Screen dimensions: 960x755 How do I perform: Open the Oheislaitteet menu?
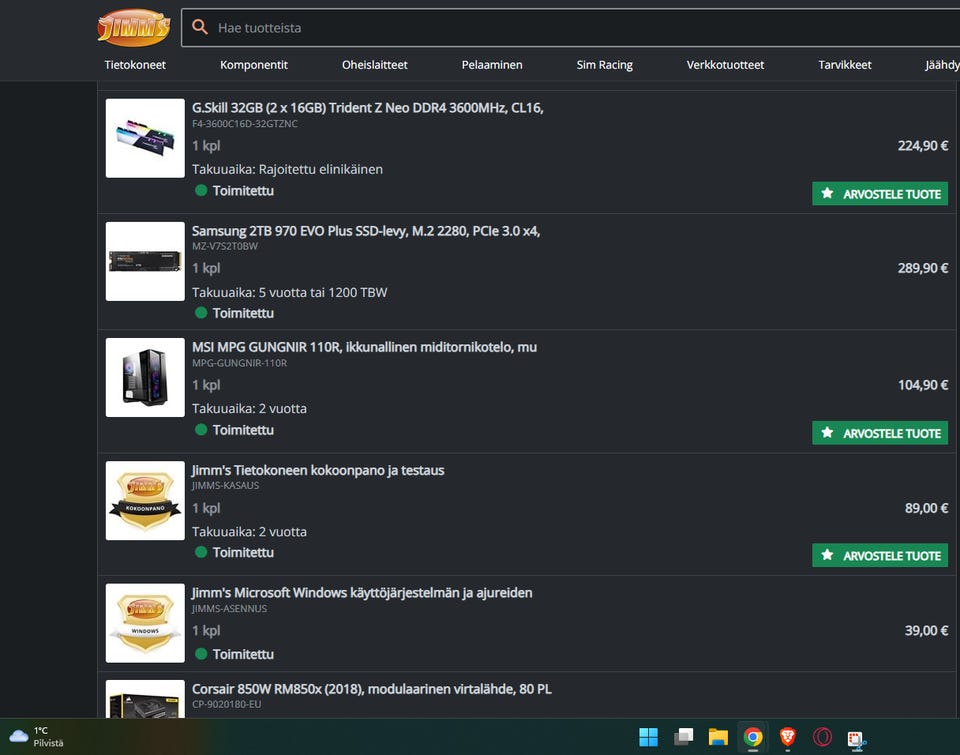(375, 65)
